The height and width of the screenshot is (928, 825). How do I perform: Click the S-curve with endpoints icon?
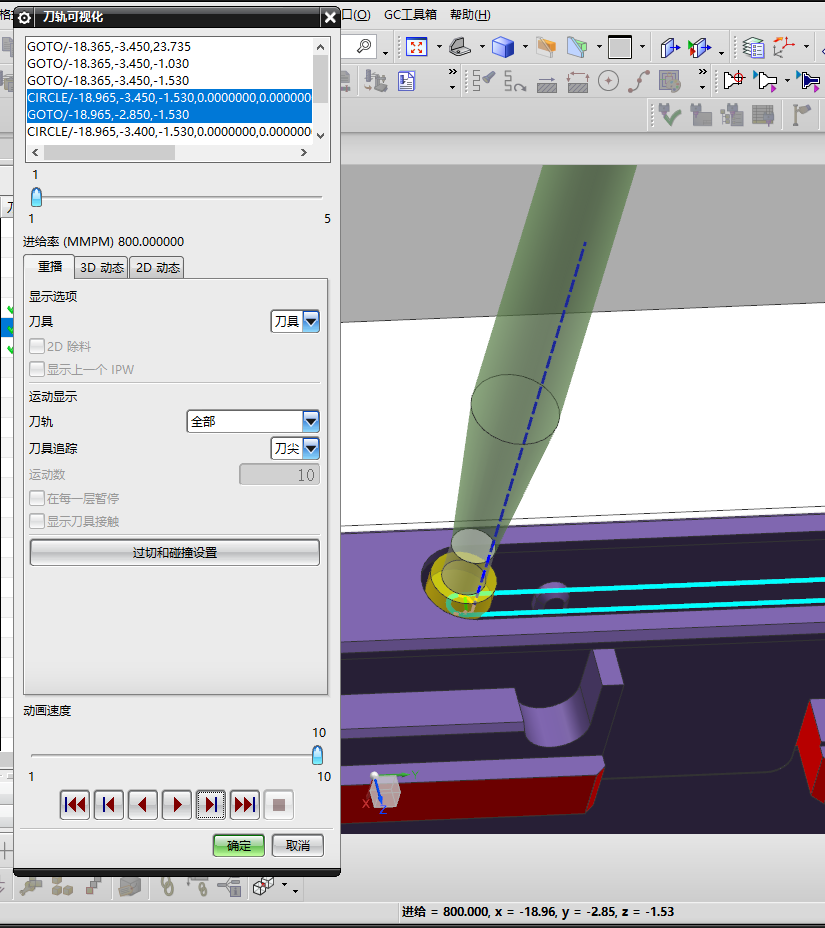point(639,80)
